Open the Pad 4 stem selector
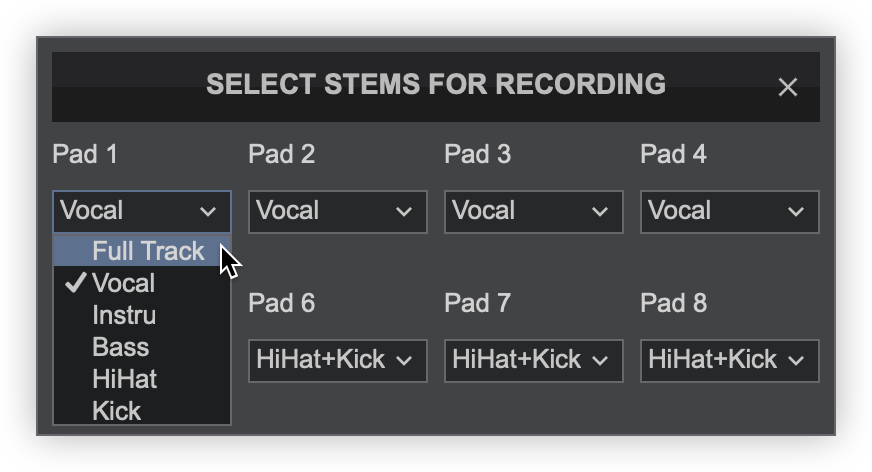Image resolution: width=872 pixels, height=472 pixels. click(x=730, y=211)
